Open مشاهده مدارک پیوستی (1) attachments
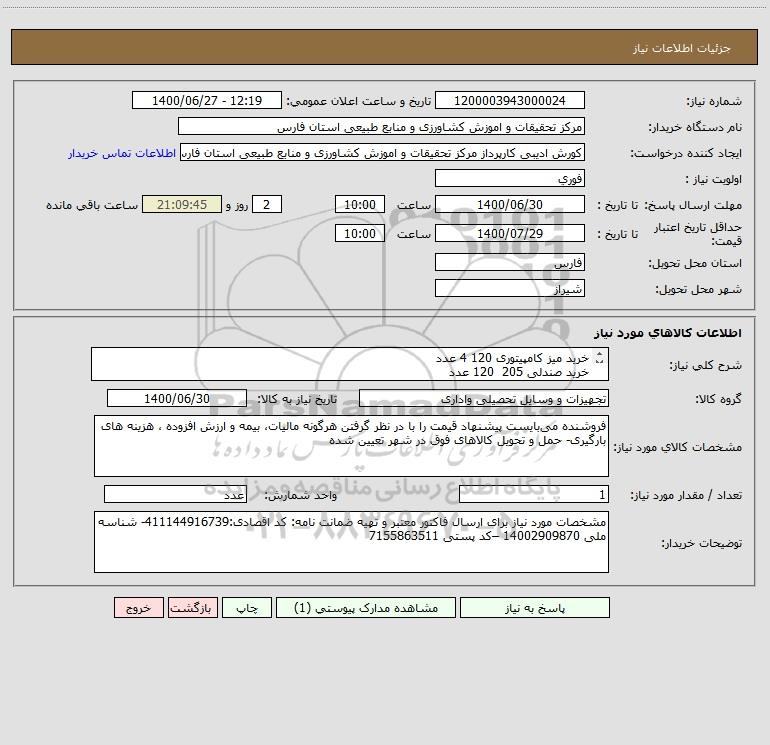The width and height of the screenshot is (770, 745). tap(366, 608)
